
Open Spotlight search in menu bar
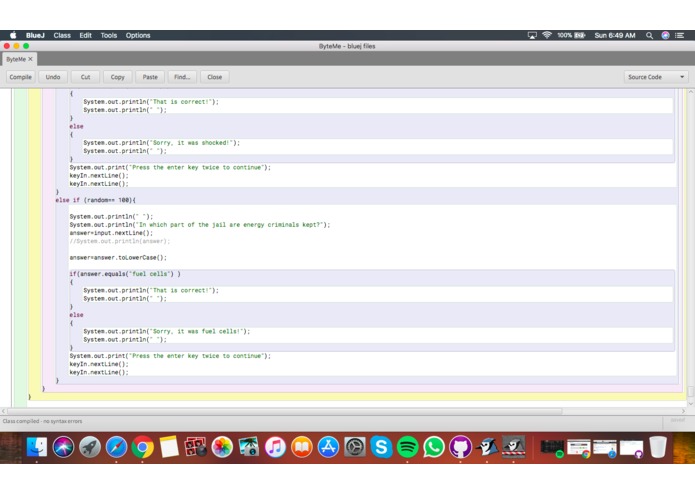point(649,35)
